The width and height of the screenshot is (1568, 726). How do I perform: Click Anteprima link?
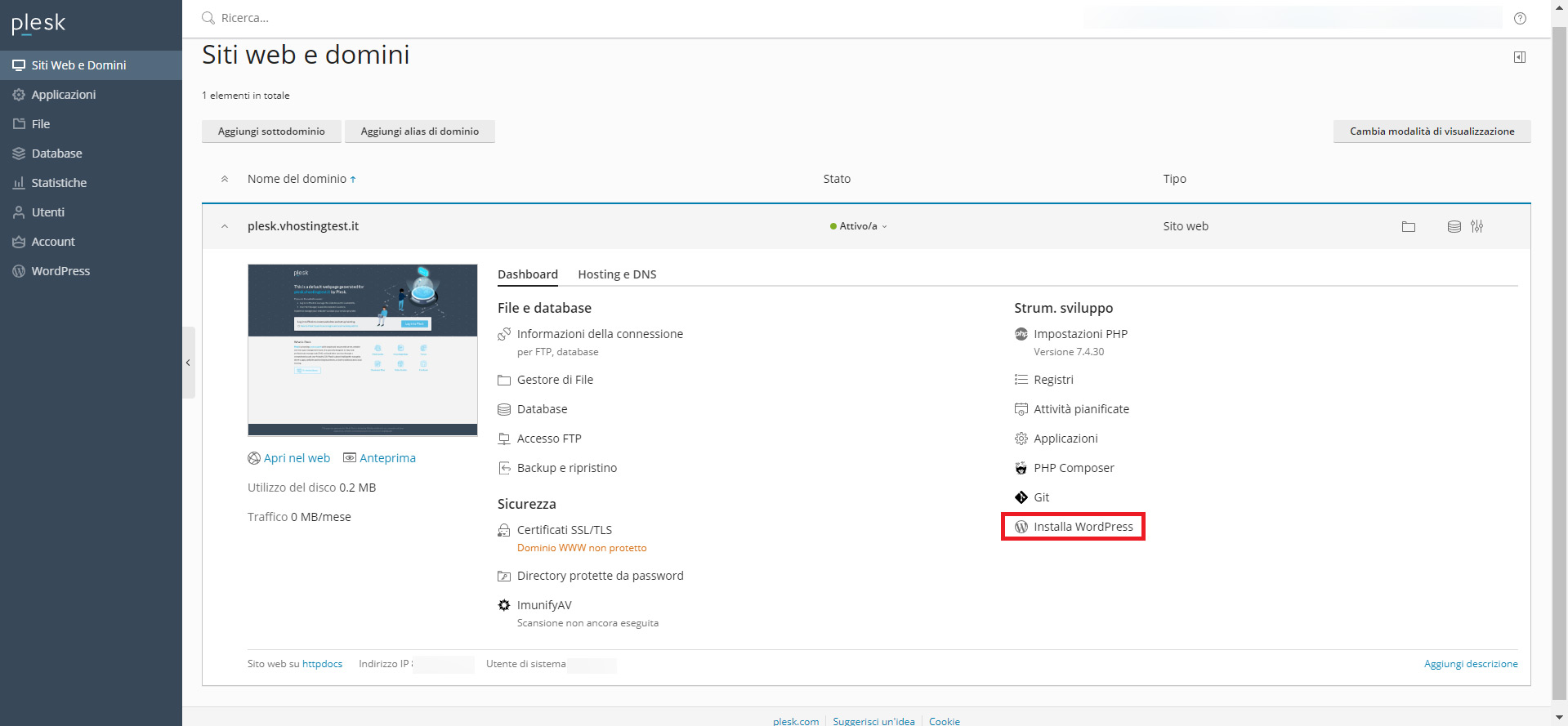click(387, 458)
